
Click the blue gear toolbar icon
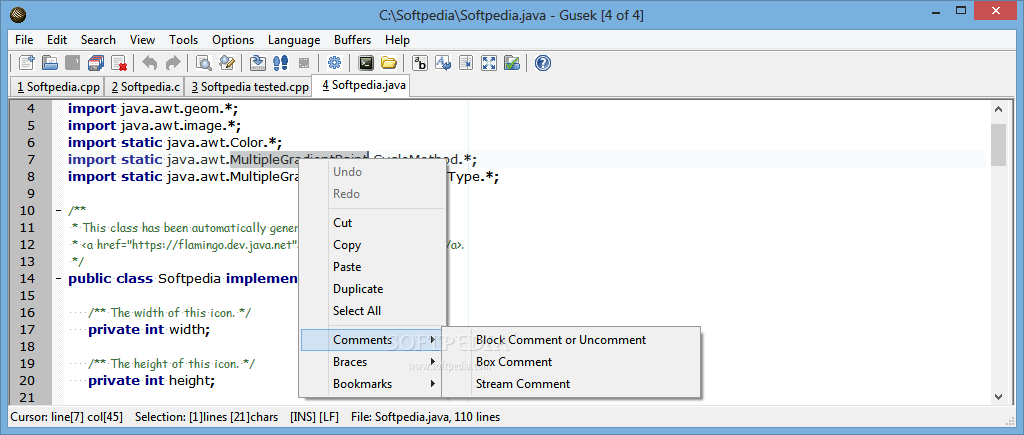[x=335, y=63]
